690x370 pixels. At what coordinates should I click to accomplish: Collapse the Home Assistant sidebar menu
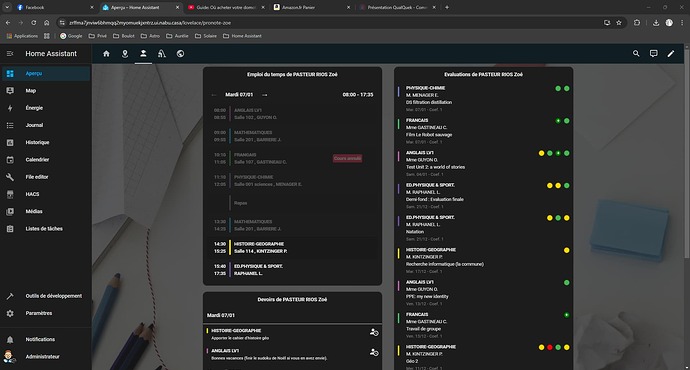coord(10,54)
